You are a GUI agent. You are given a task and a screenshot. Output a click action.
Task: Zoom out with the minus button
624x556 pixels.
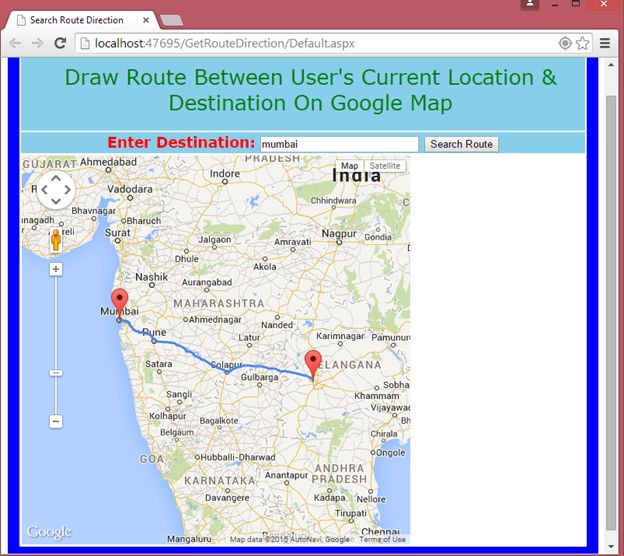pos(56,421)
